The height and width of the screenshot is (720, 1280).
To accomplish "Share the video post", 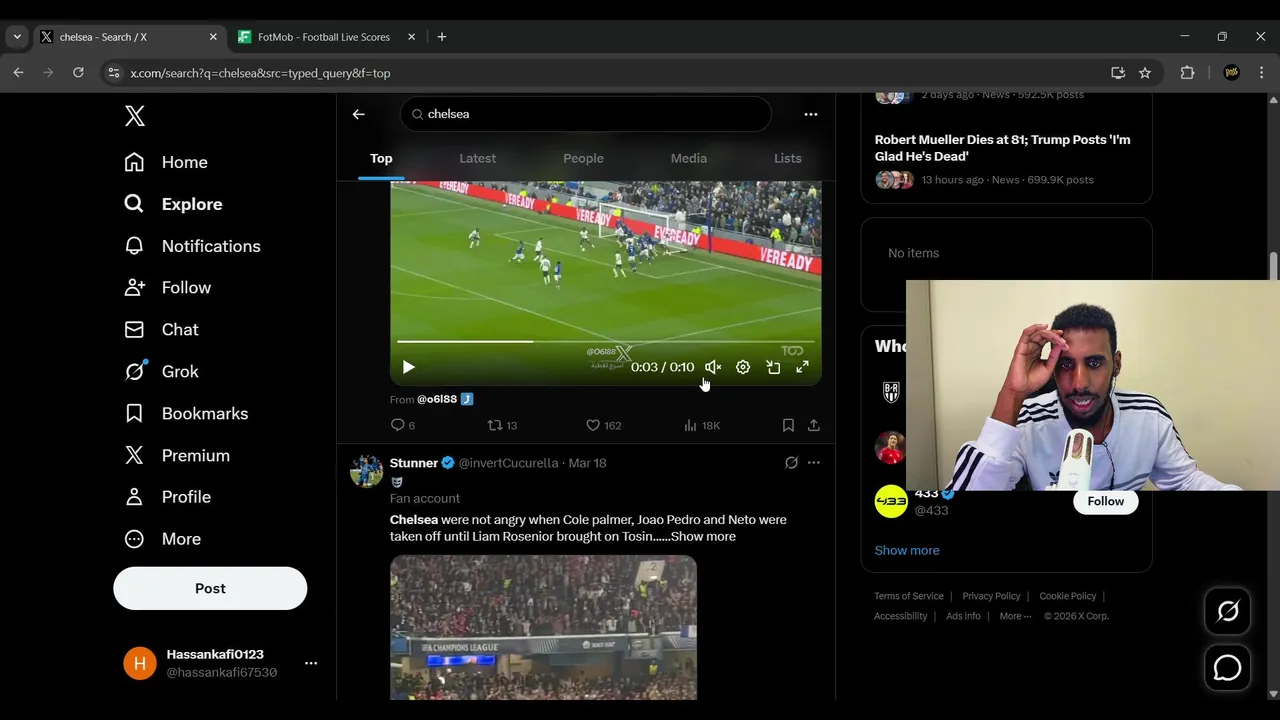I will [814, 425].
